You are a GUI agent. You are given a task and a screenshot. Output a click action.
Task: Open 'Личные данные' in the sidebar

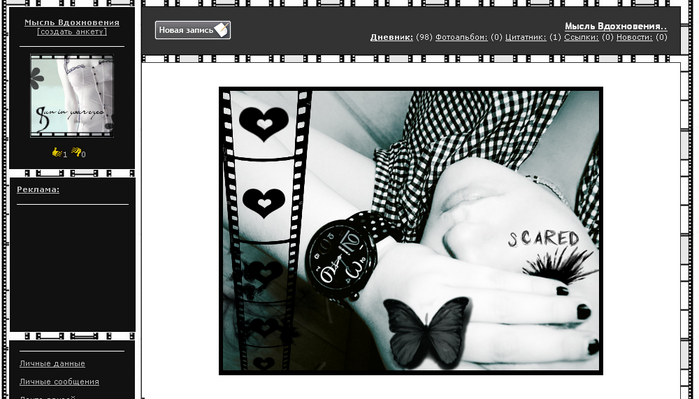point(52,364)
